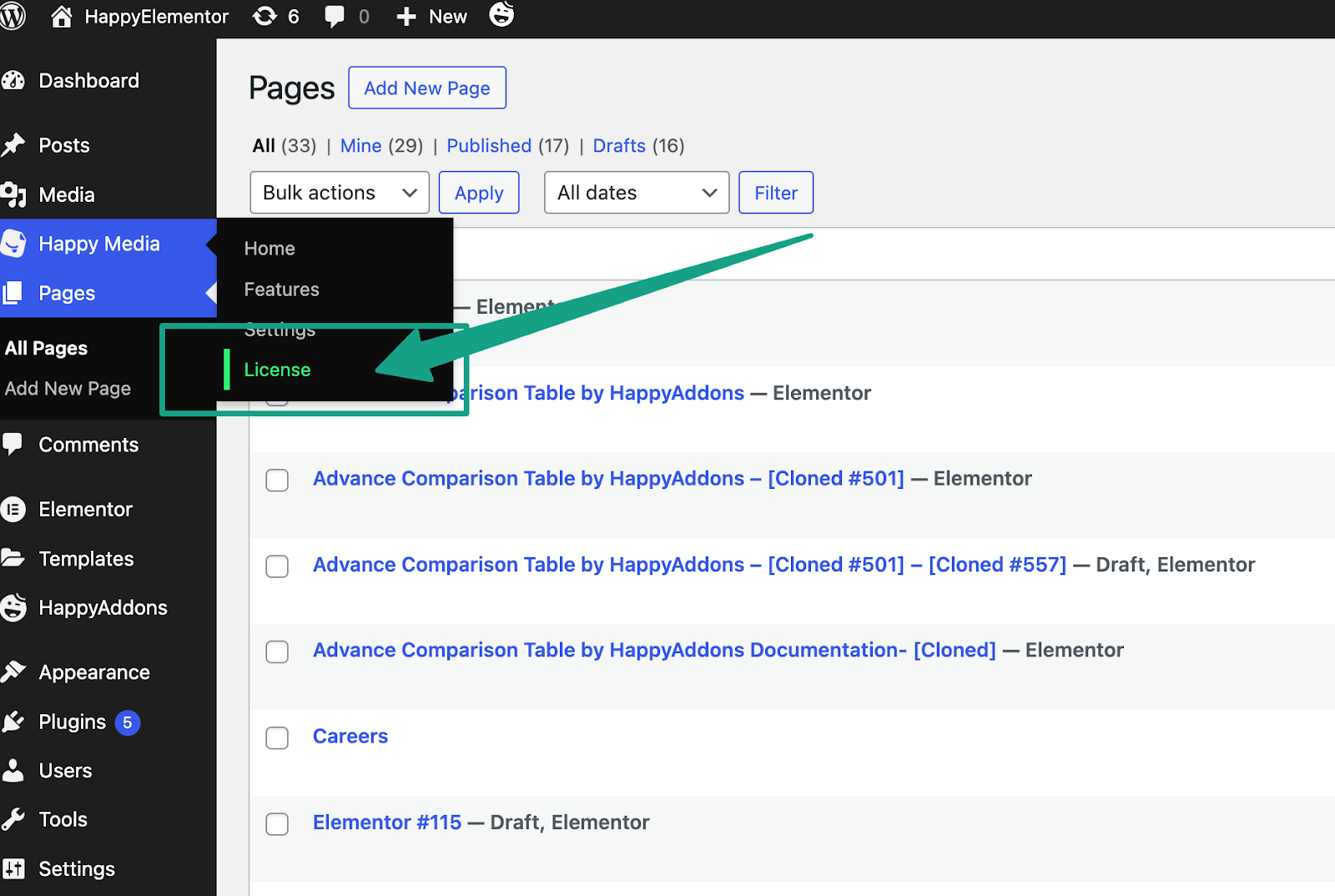Screen dimensions: 1335x896
Task: Open All Pages submenu item
Action: pos(47,348)
